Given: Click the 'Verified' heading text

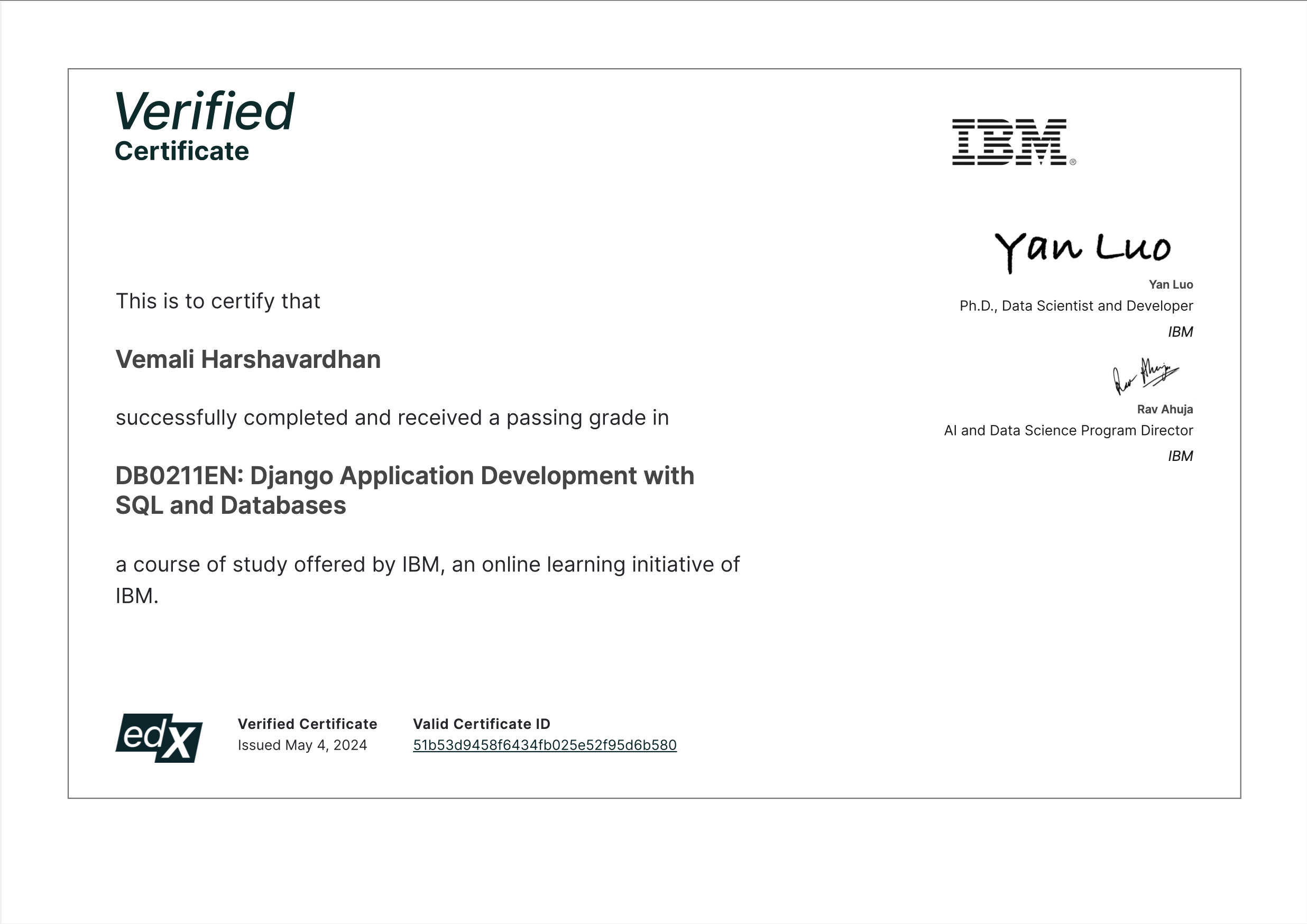Looking at the screenshot, I should coord(205,111).
